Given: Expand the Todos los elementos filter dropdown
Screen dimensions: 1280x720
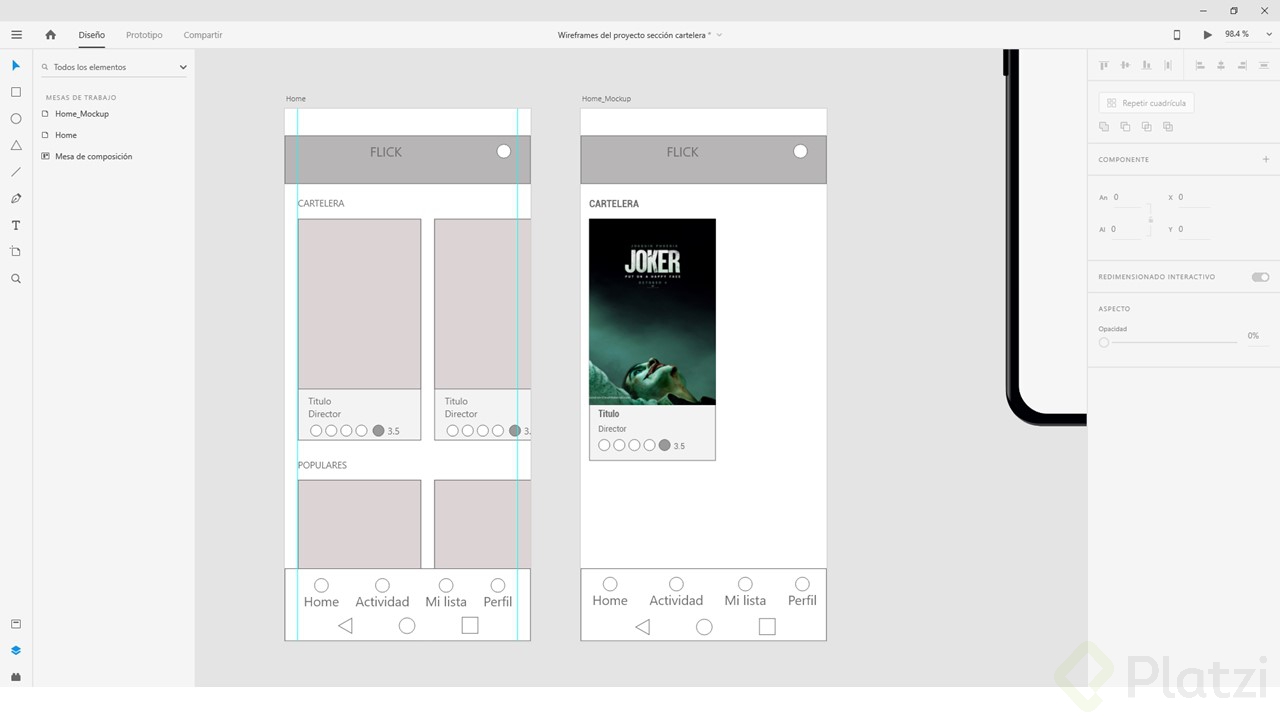Looking at the screenshot, I should click(x=183, y=67).
